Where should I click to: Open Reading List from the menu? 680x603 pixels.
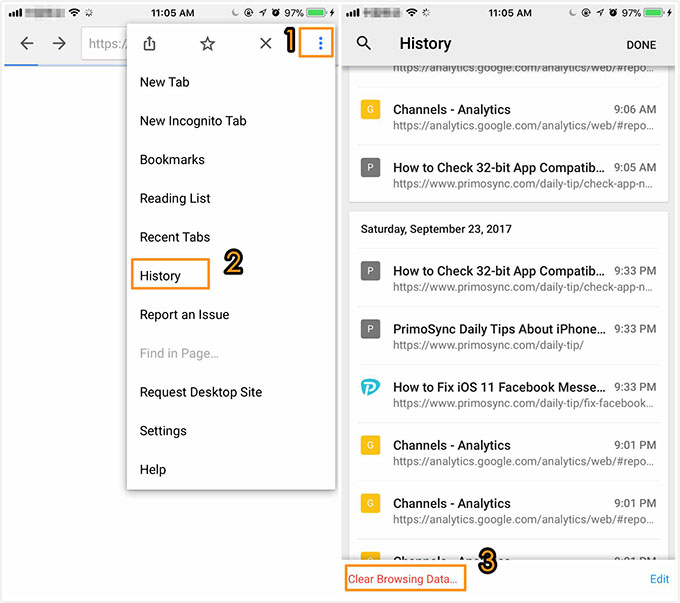pyautogui.click(x=175, y=198)
